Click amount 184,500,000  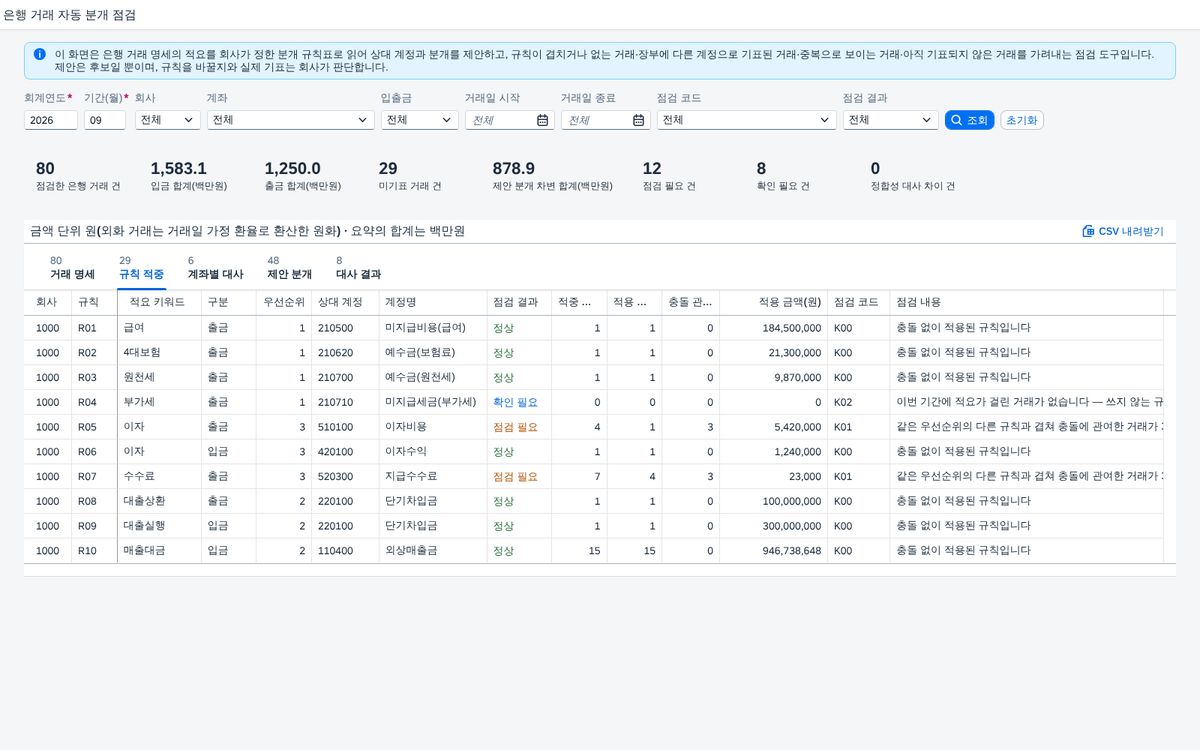coord(792,328)
